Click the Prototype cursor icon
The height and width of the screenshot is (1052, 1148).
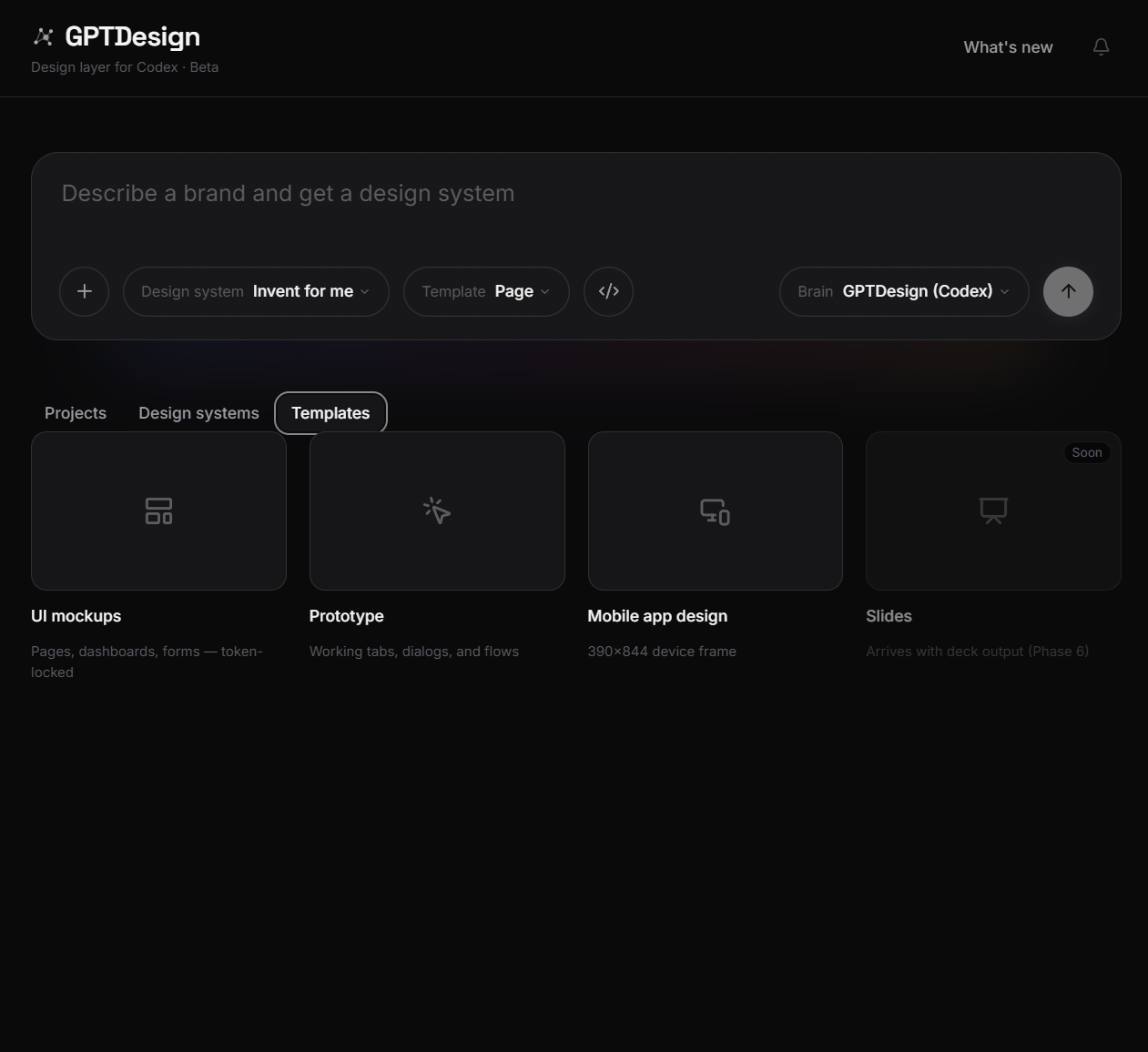(x=437, y=511)
